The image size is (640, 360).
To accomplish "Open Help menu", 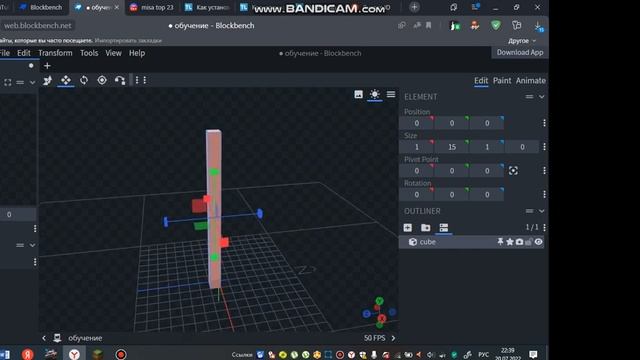I will [137, 53].
